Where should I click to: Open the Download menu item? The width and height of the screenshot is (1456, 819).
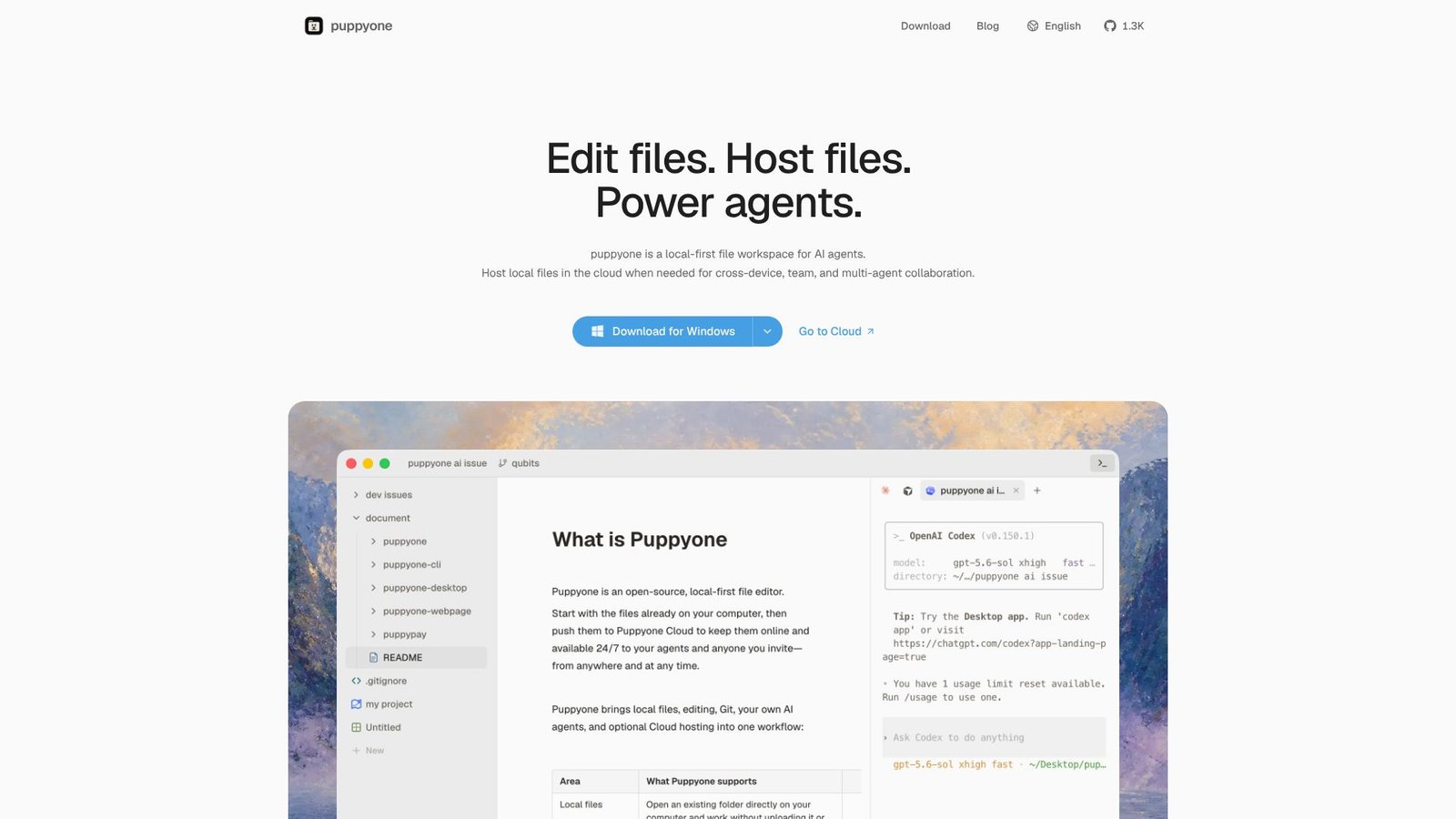[x=925, y=25]
